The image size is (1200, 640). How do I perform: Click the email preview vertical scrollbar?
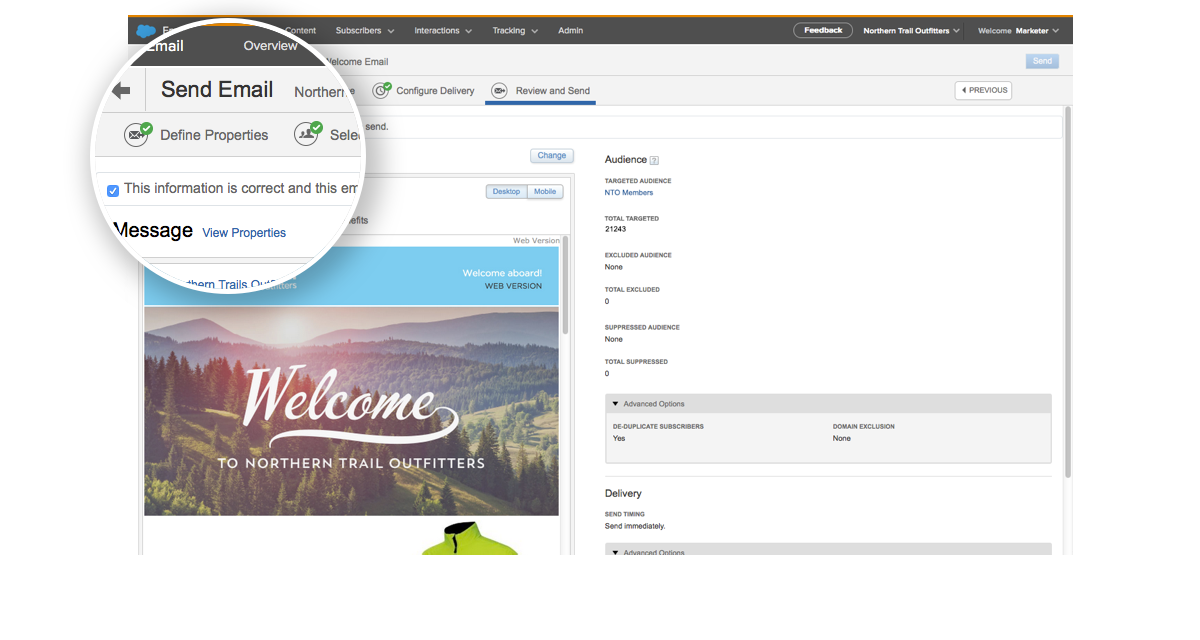[565, 290]
